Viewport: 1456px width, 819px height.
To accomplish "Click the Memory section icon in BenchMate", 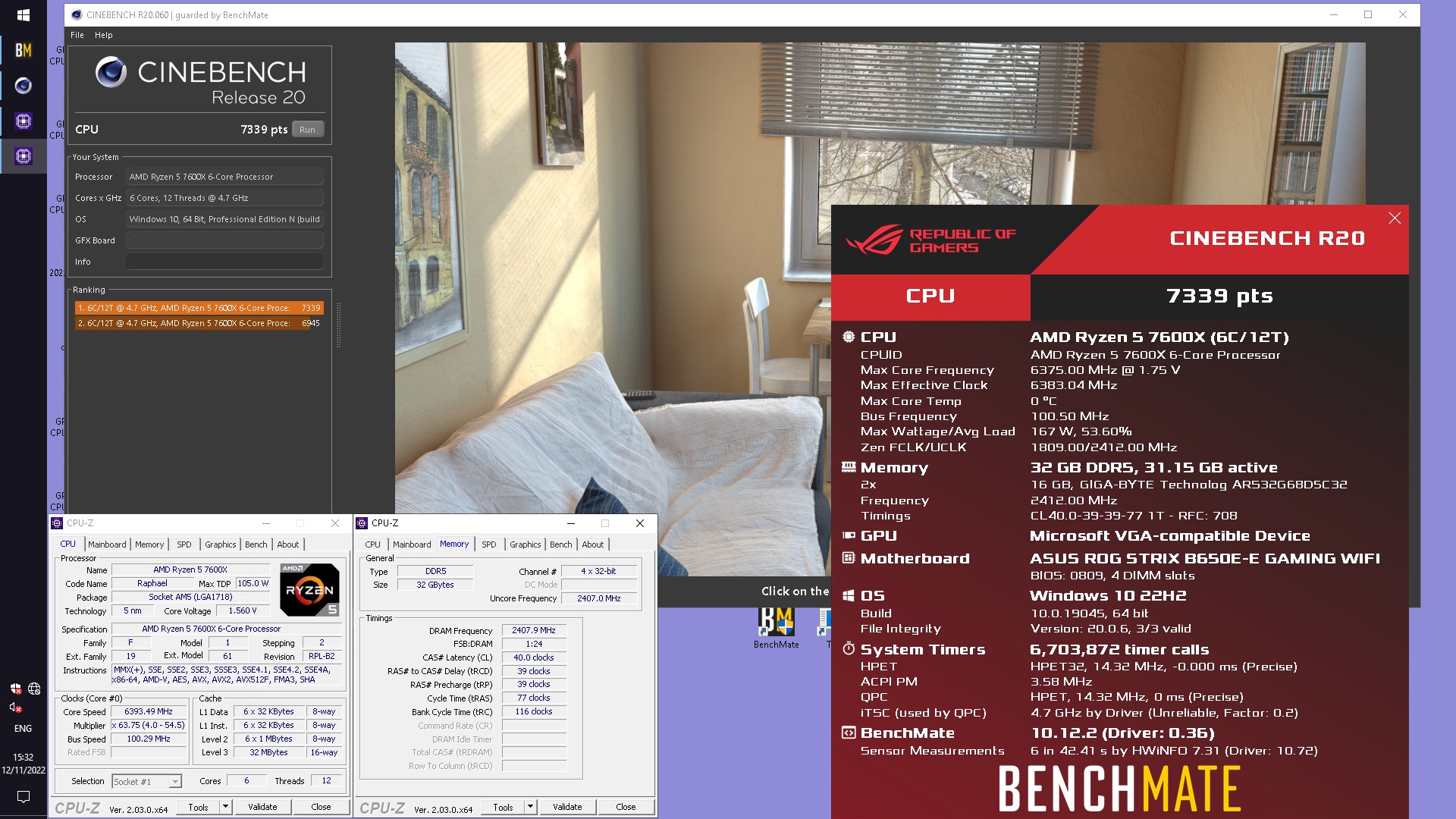I will click(849, 467).
